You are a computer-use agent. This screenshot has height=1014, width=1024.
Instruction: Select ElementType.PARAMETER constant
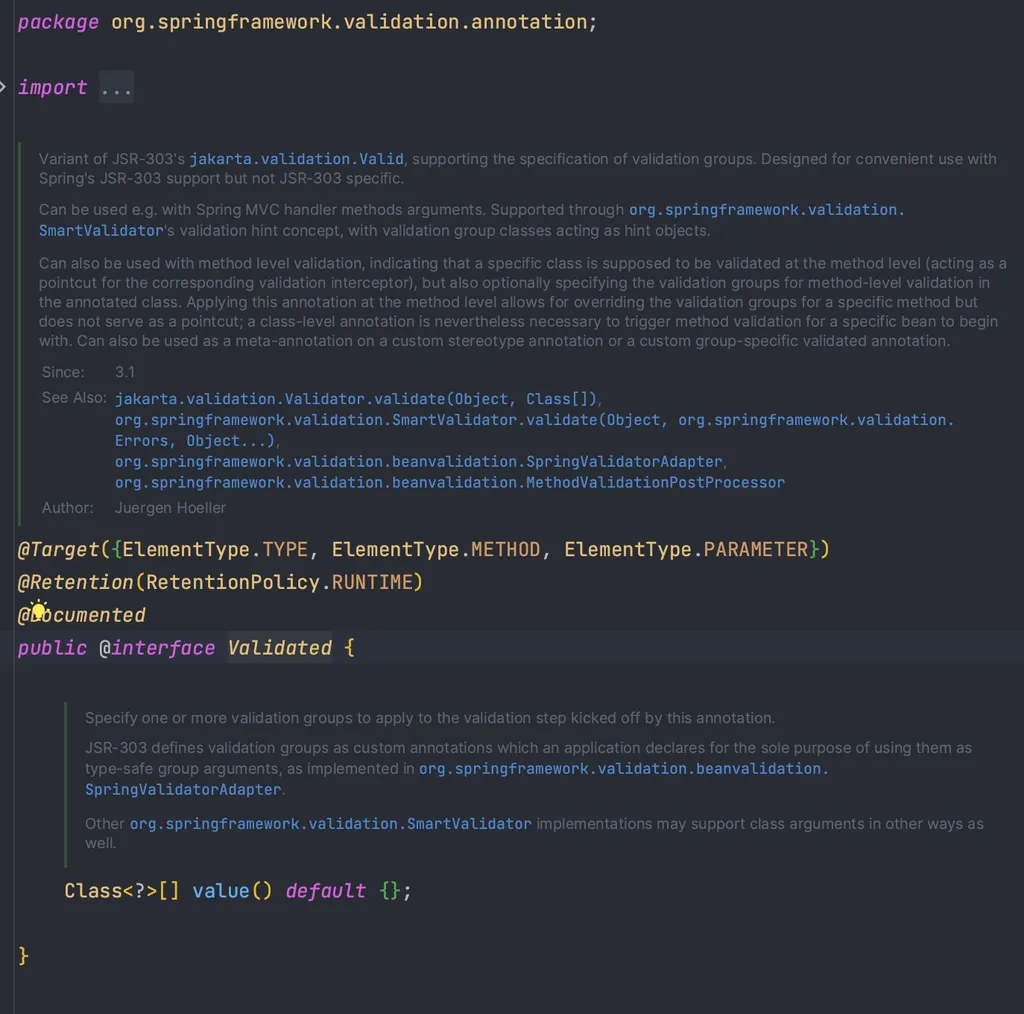pos(686,549)
